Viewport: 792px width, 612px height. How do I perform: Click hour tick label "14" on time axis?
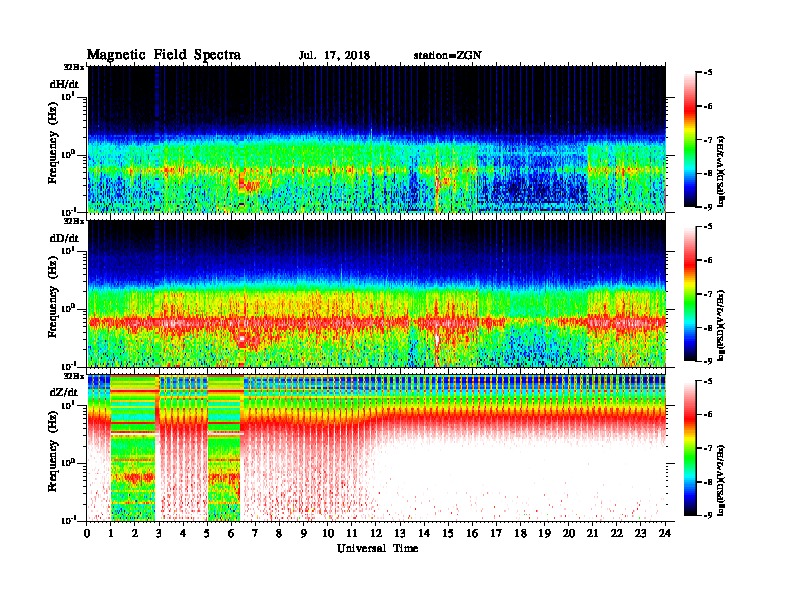pos(424,533)
